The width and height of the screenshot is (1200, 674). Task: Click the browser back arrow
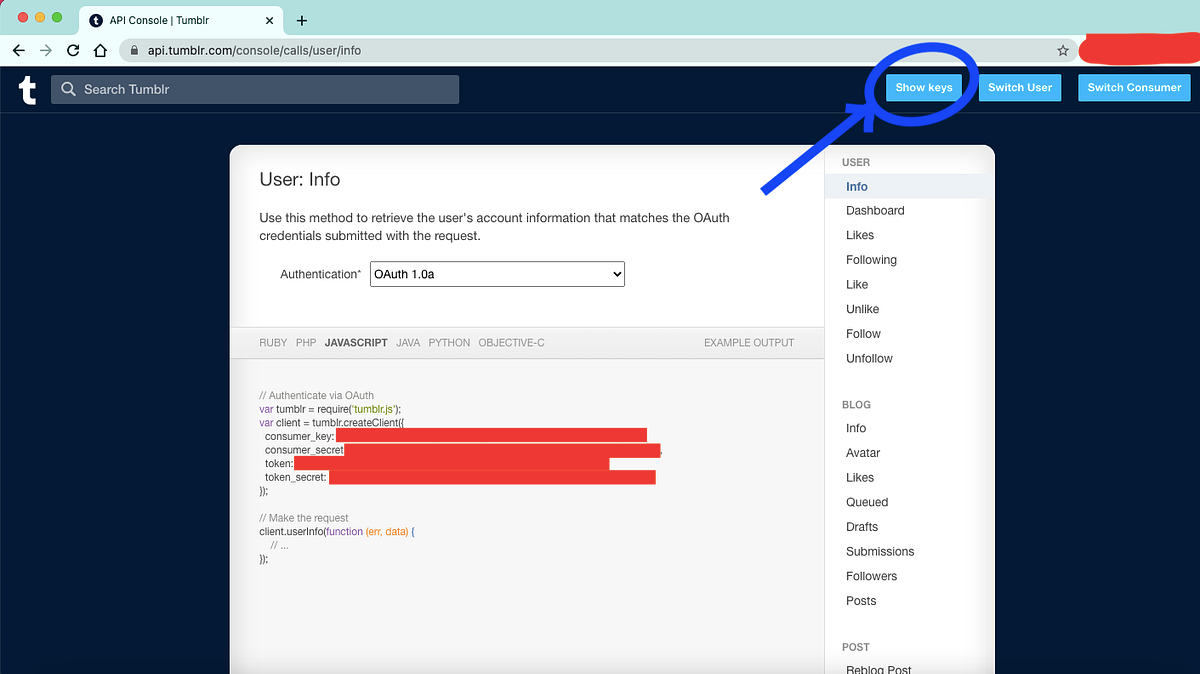18,50
